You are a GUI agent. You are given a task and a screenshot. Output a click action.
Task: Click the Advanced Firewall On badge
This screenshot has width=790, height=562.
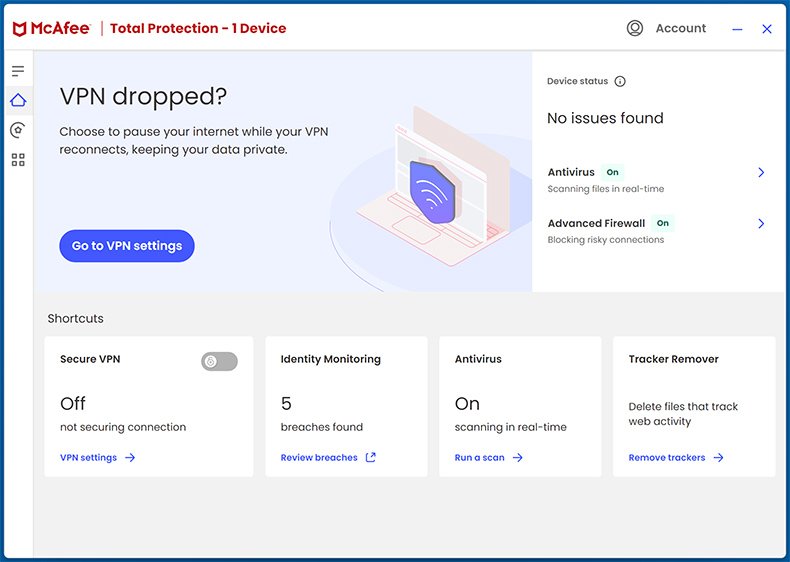point(663,223)
